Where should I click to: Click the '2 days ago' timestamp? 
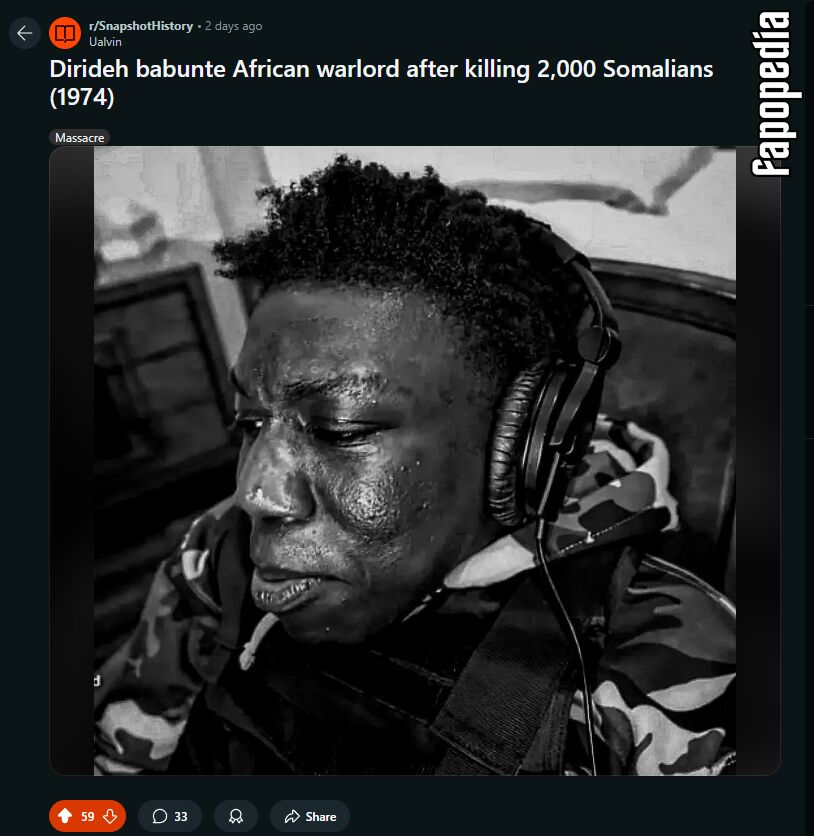pos(233,26)
